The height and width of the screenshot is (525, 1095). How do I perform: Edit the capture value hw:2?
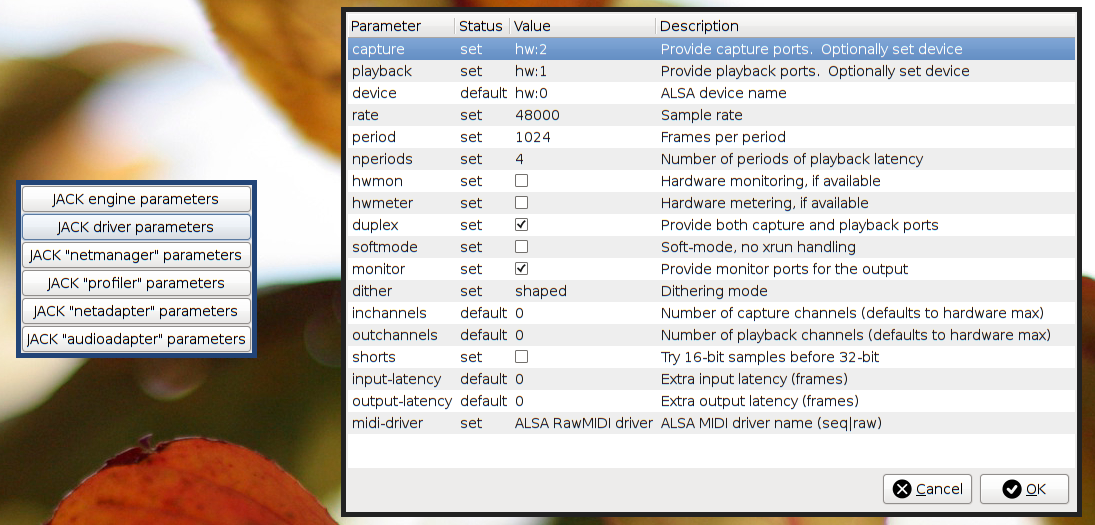point(531,49)
